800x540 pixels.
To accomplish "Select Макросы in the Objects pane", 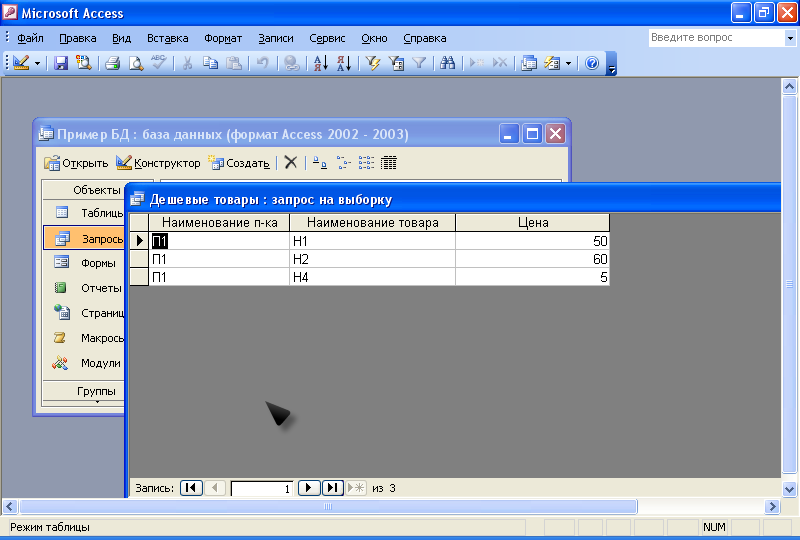I will pos(84,338).
